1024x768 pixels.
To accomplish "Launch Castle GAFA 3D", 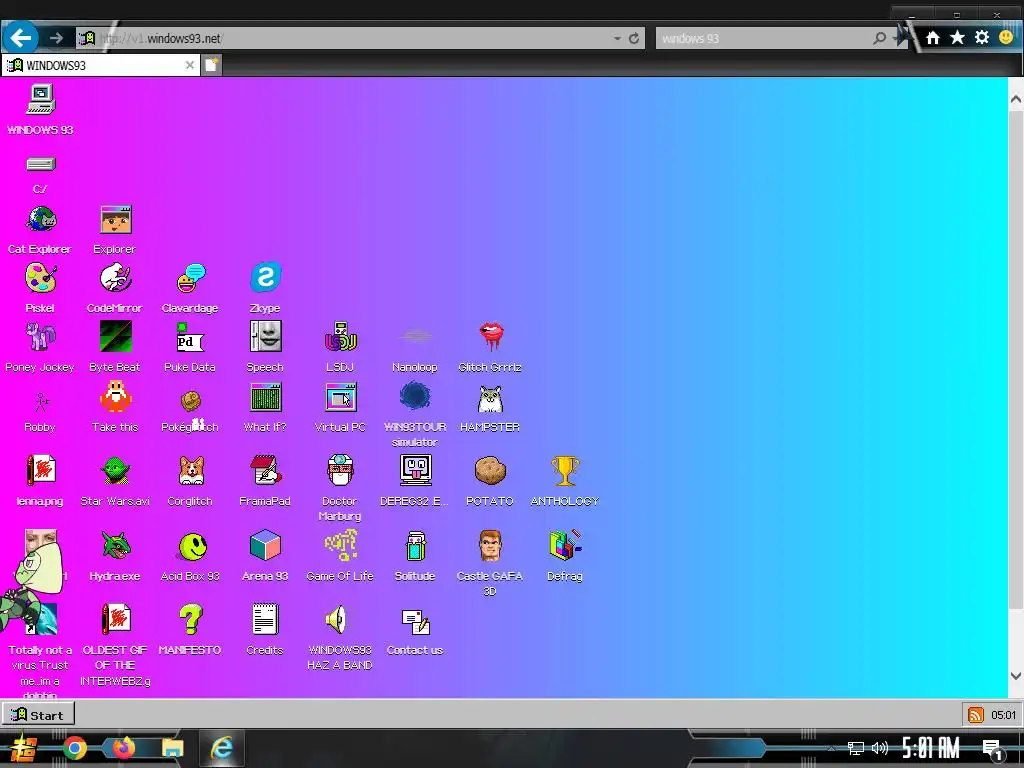I will [490, 545].
